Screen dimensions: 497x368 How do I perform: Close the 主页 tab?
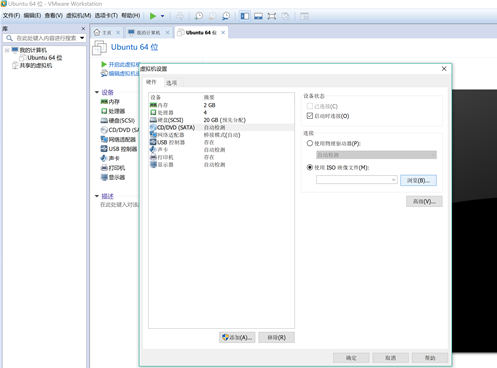pyautogui.click(x=118, y=32)
